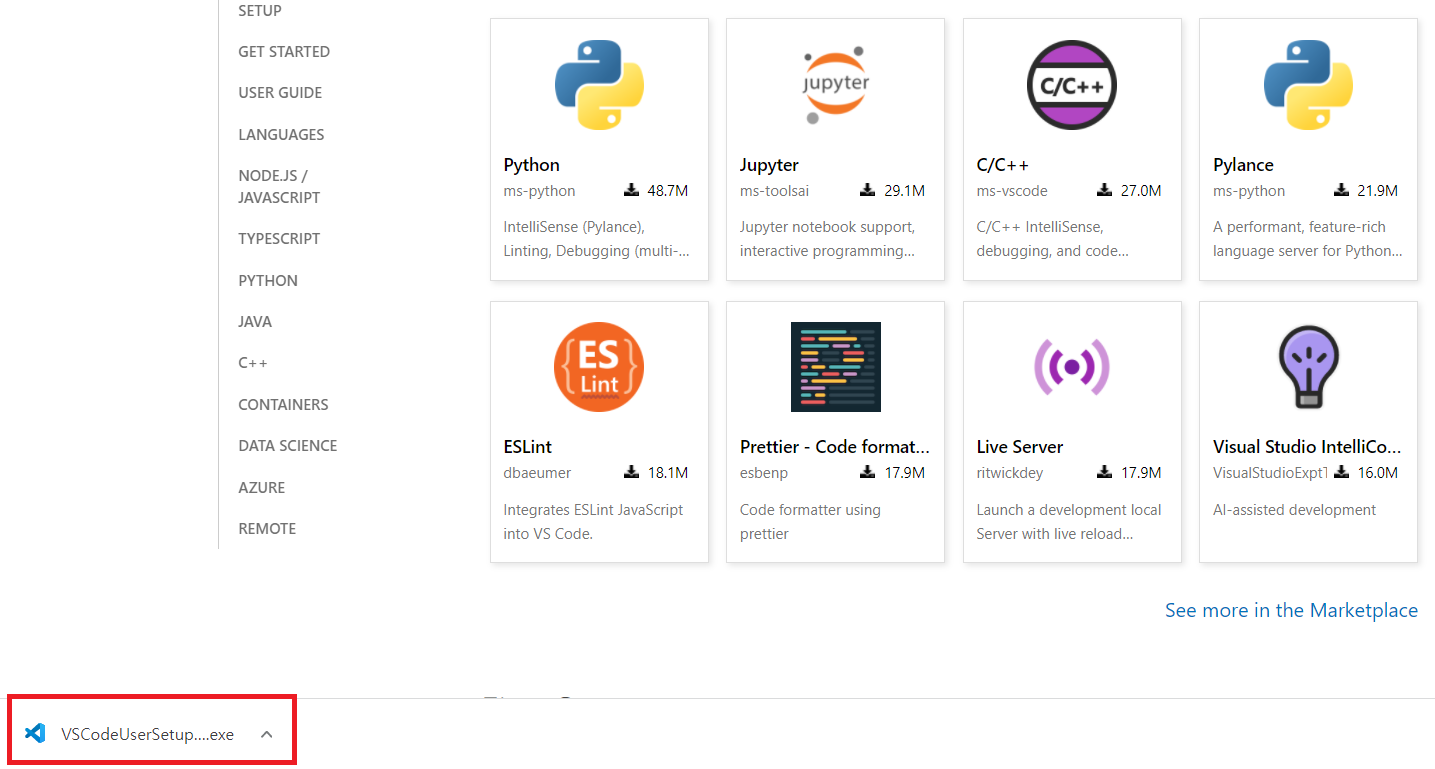
Task: Expand the VSCodeUserSetup download options chevron
Action: [266, 734]
